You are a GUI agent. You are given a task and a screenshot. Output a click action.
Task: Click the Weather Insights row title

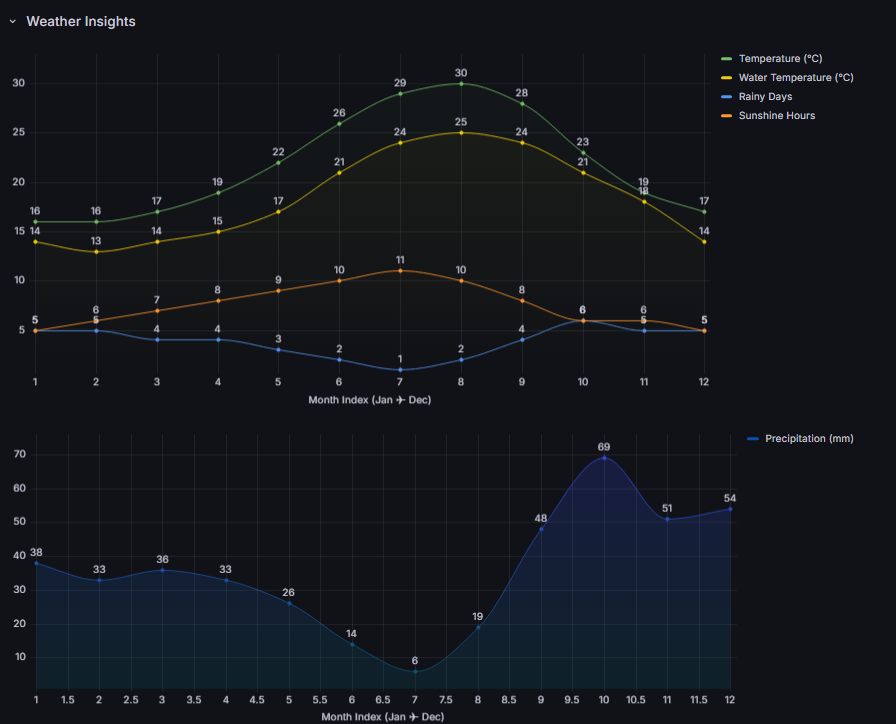[81, 21]
